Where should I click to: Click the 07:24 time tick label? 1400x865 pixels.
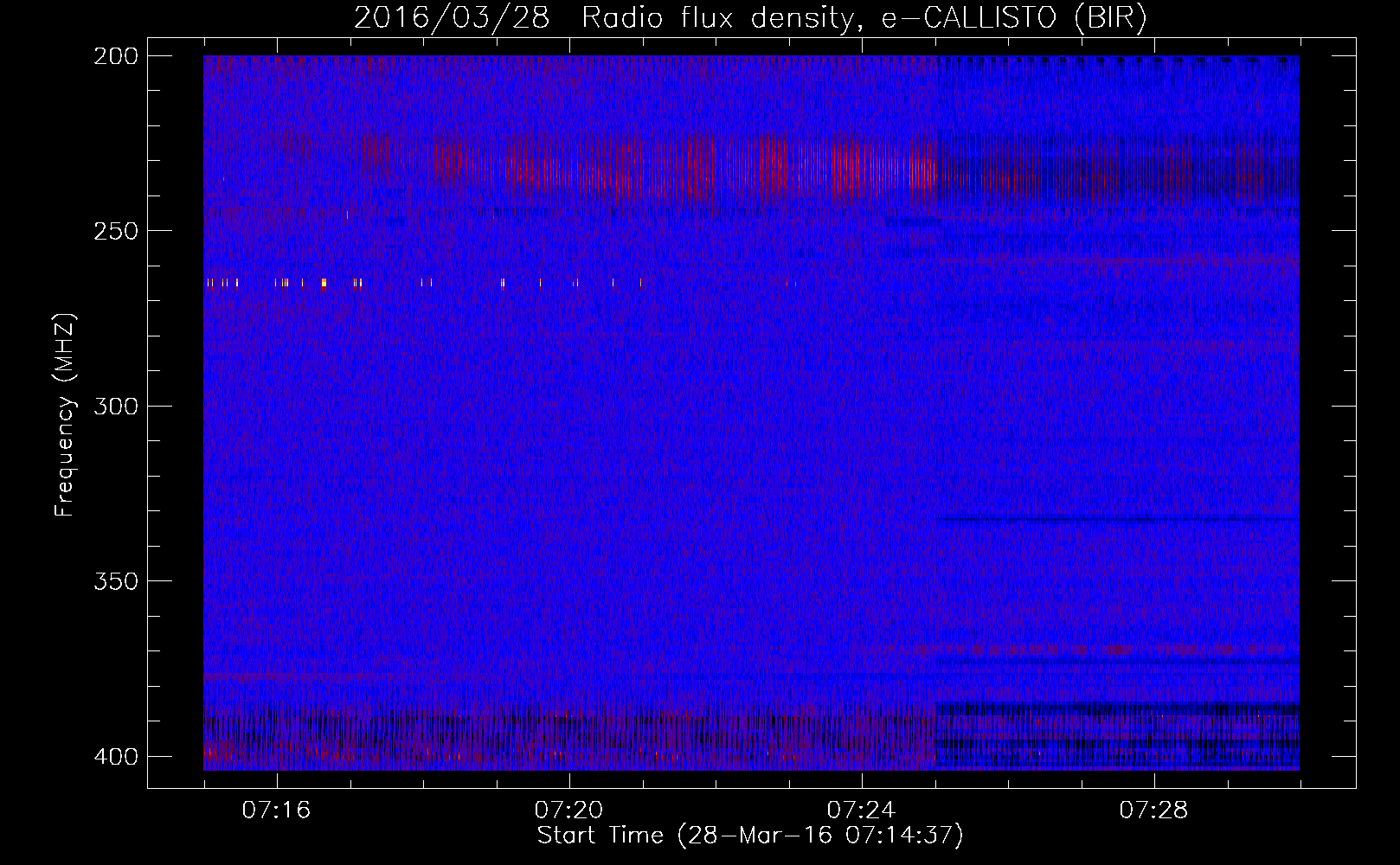click(x=861, y=811)
